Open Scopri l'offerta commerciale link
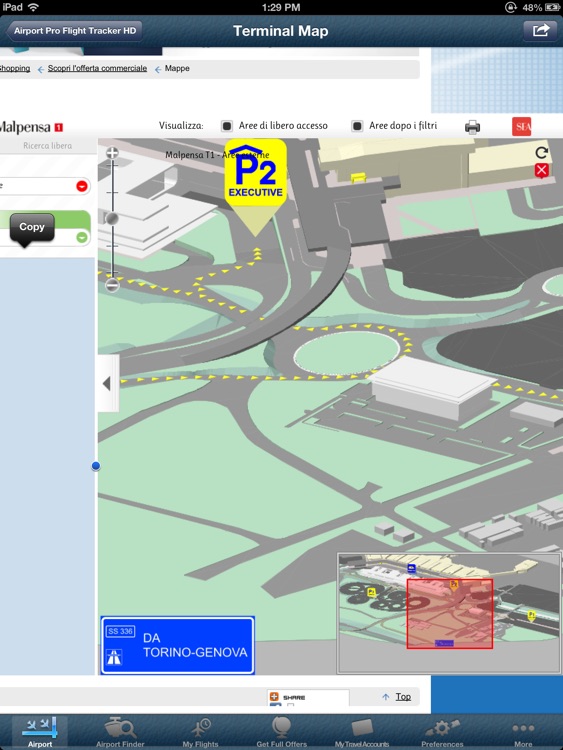Image resolution: width=563 pixels, height=750 pixels. pyautogui.click(x=97, y=68)
